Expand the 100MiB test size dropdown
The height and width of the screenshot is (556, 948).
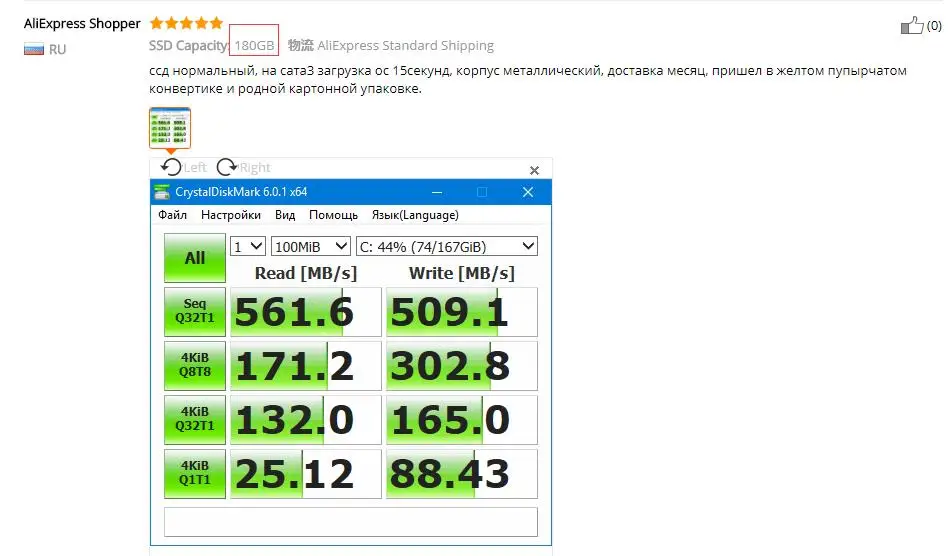pyautogui.click(x=311, y=247)
